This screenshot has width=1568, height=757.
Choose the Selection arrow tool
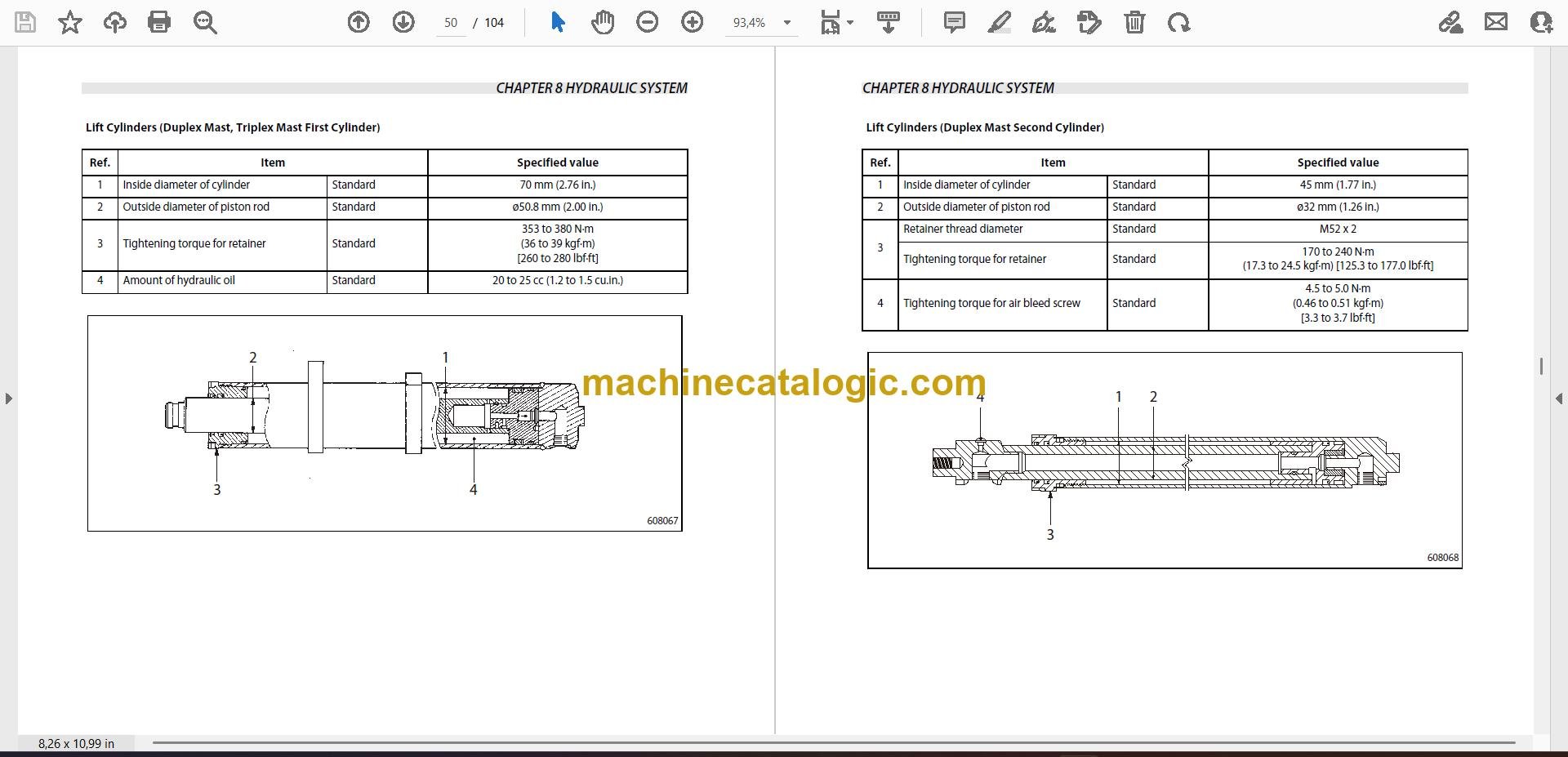click(x=558, y=22)
